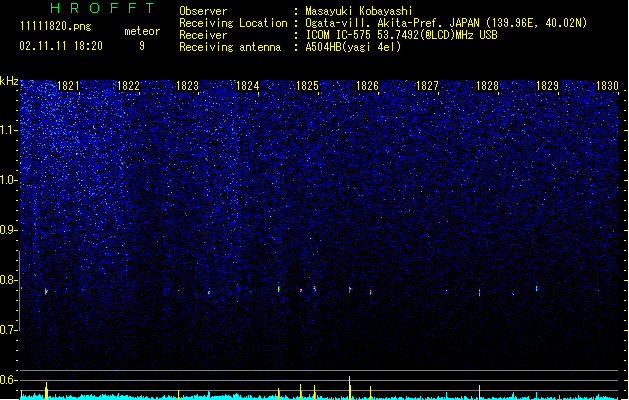Click the 'meteor' count label

click(x=142, y=31)
